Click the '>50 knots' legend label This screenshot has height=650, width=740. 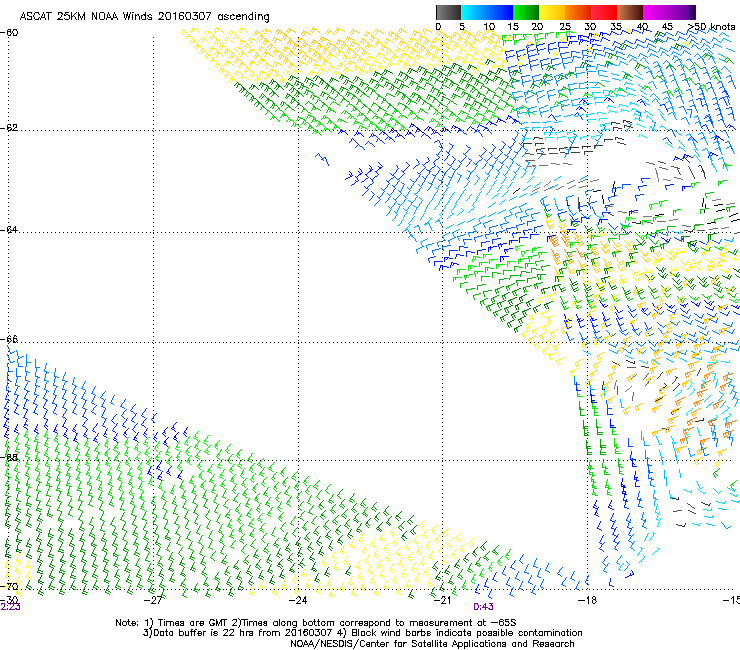click(711, 27)
